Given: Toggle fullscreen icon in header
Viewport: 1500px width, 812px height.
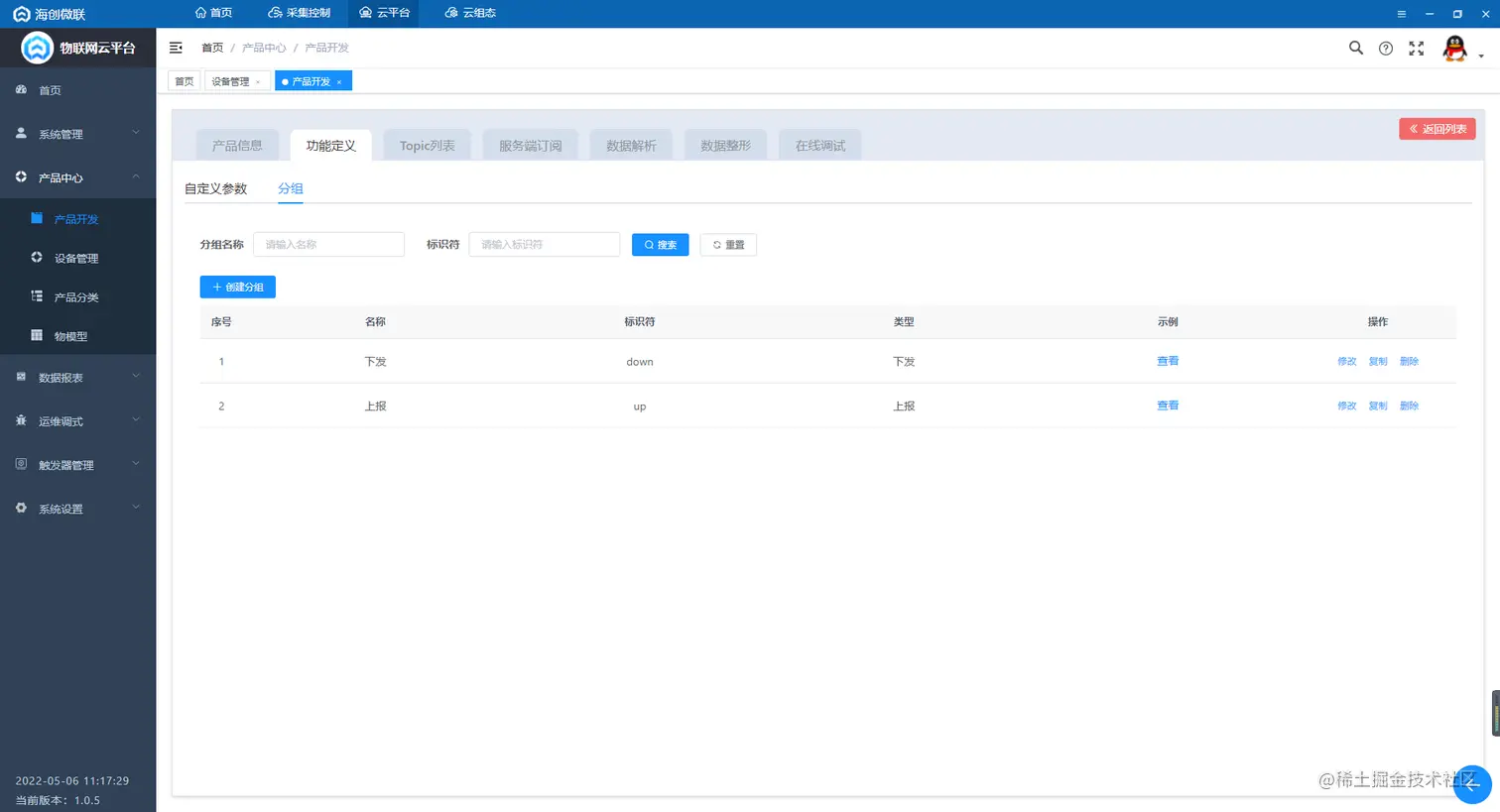Looking at the screenshot, I should 1417,49.
